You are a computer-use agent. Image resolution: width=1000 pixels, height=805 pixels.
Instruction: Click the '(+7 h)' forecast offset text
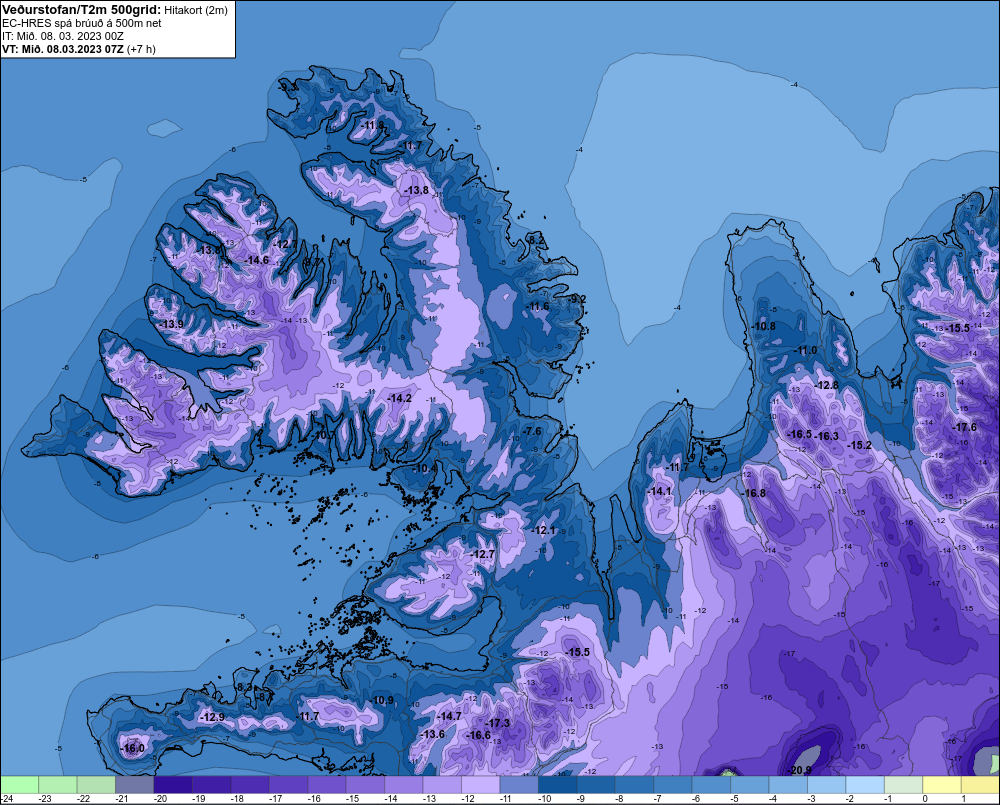tap(141, 49)
